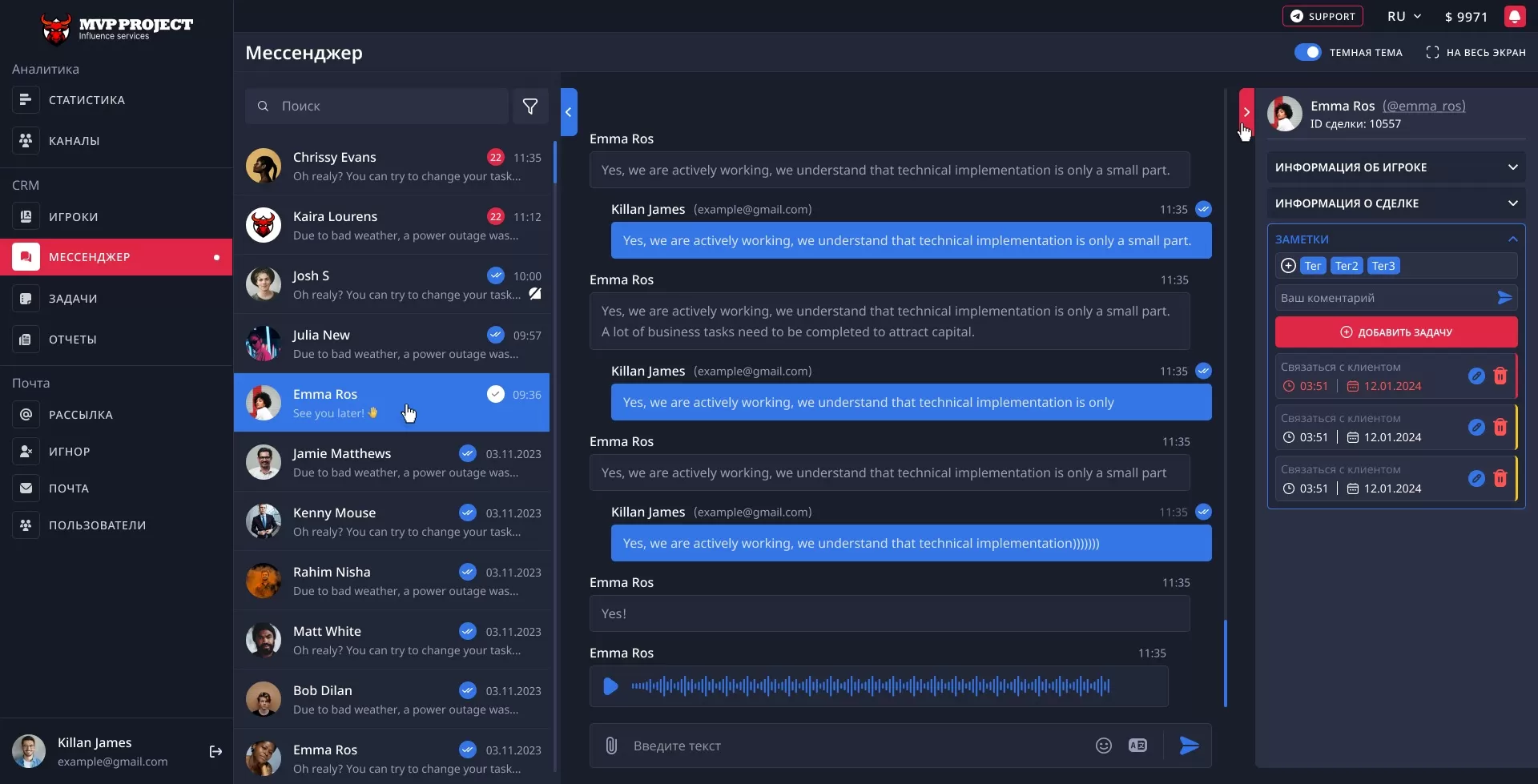Add a new tag with plus icon

1288,266
